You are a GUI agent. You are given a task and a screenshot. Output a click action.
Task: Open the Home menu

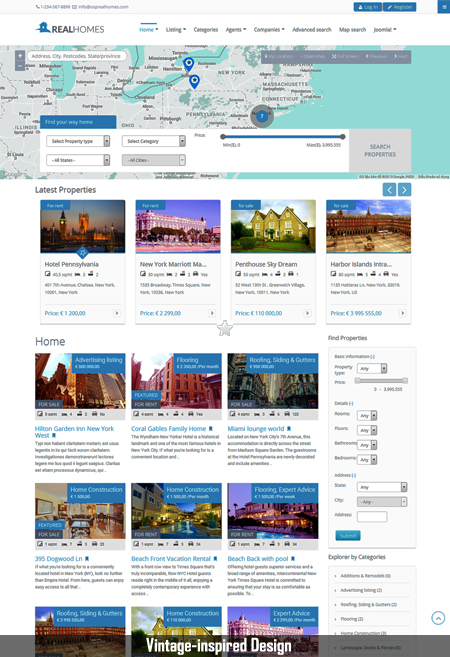pos(148,29)
